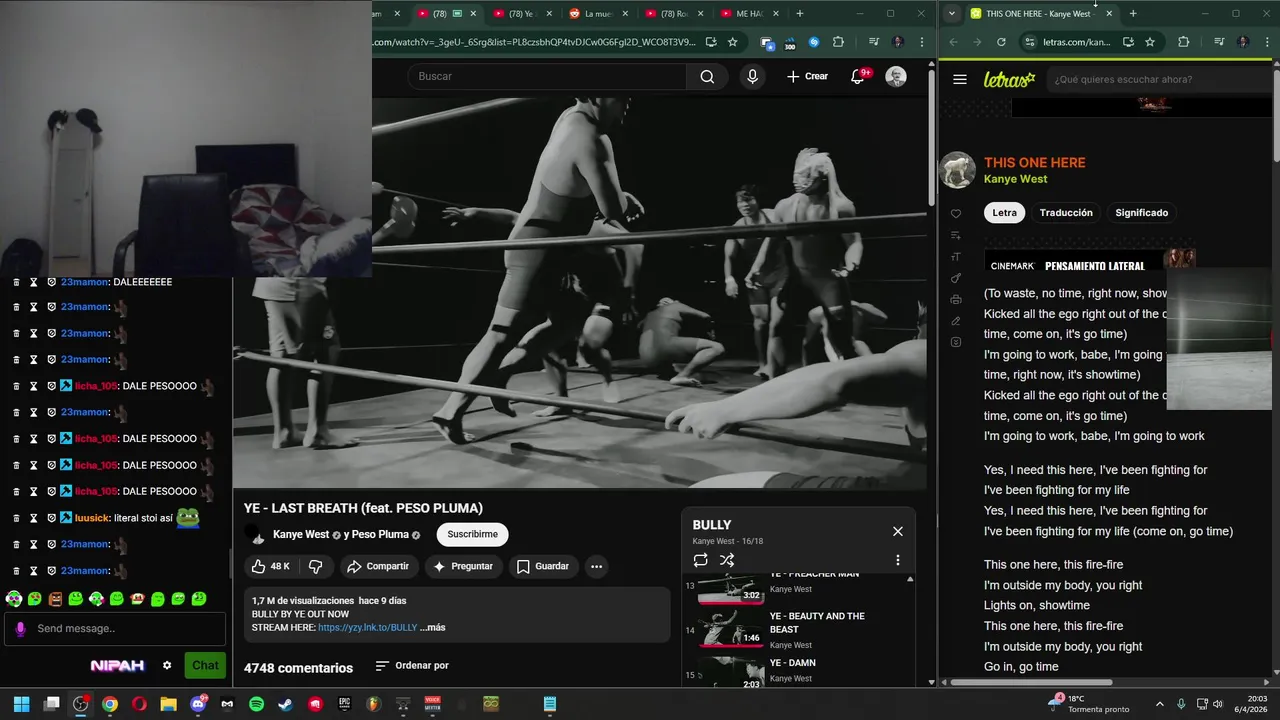Bookmark YouTube page with star icon
The height and width of the screenshot is (720, 1280).
733,42
